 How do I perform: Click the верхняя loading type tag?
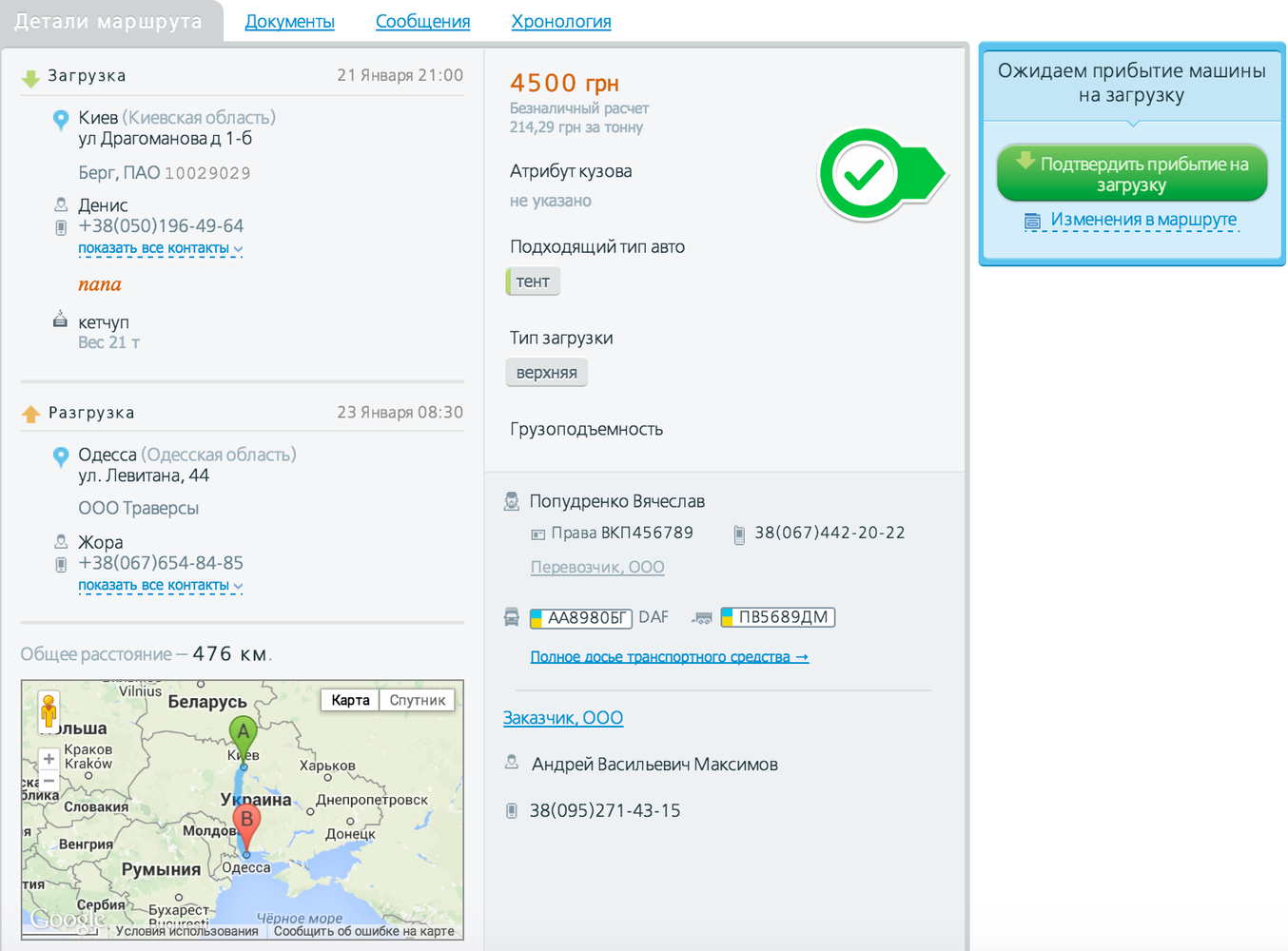547,373
